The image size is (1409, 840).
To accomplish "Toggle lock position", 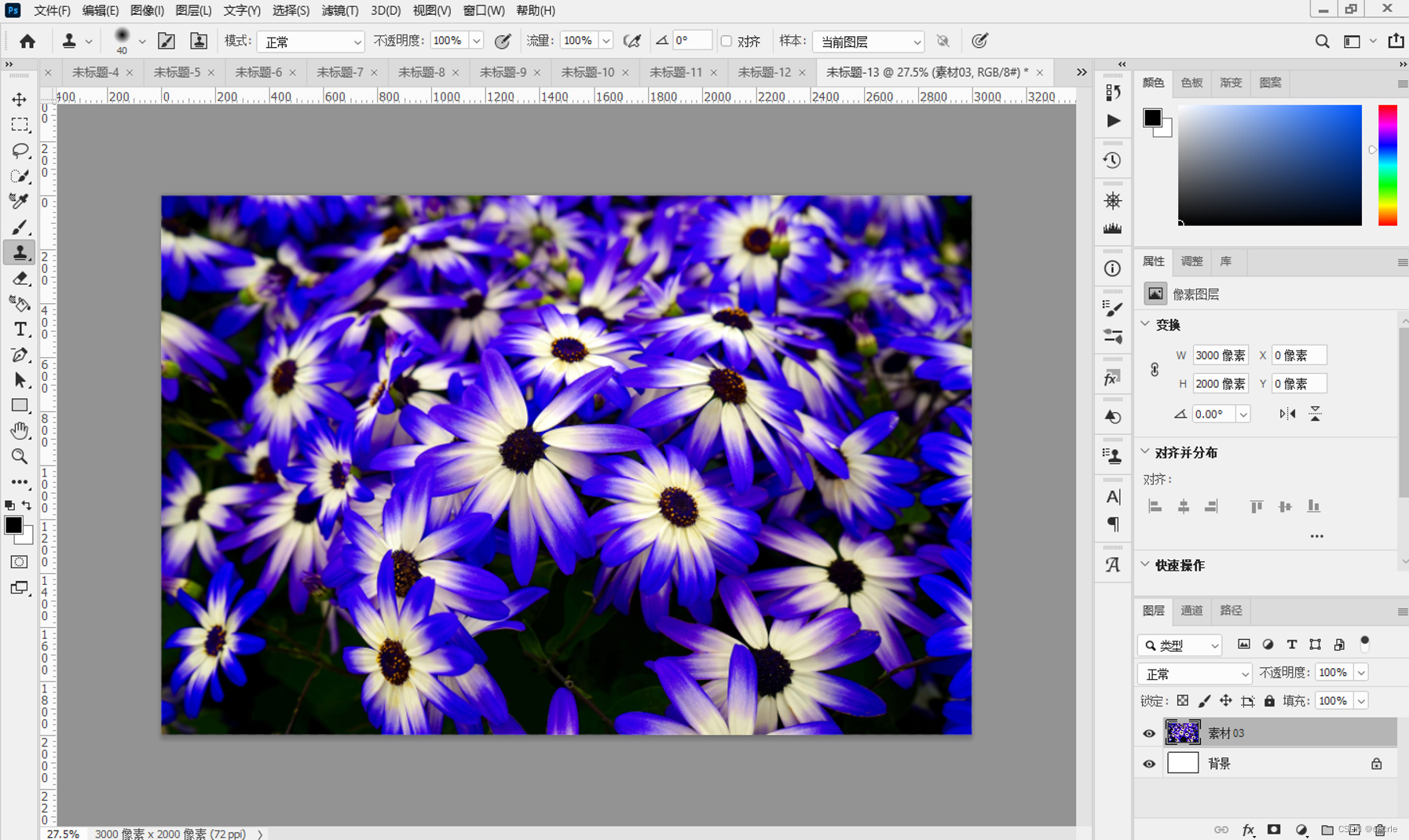I will 1225,701.
